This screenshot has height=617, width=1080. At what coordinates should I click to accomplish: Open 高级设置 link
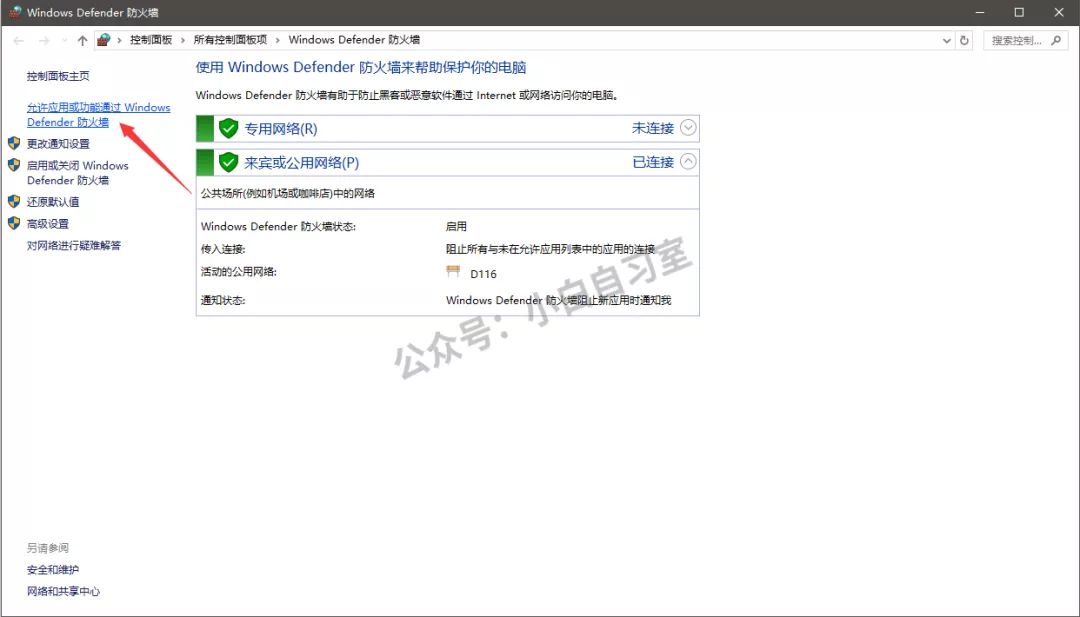pos(48,224)
